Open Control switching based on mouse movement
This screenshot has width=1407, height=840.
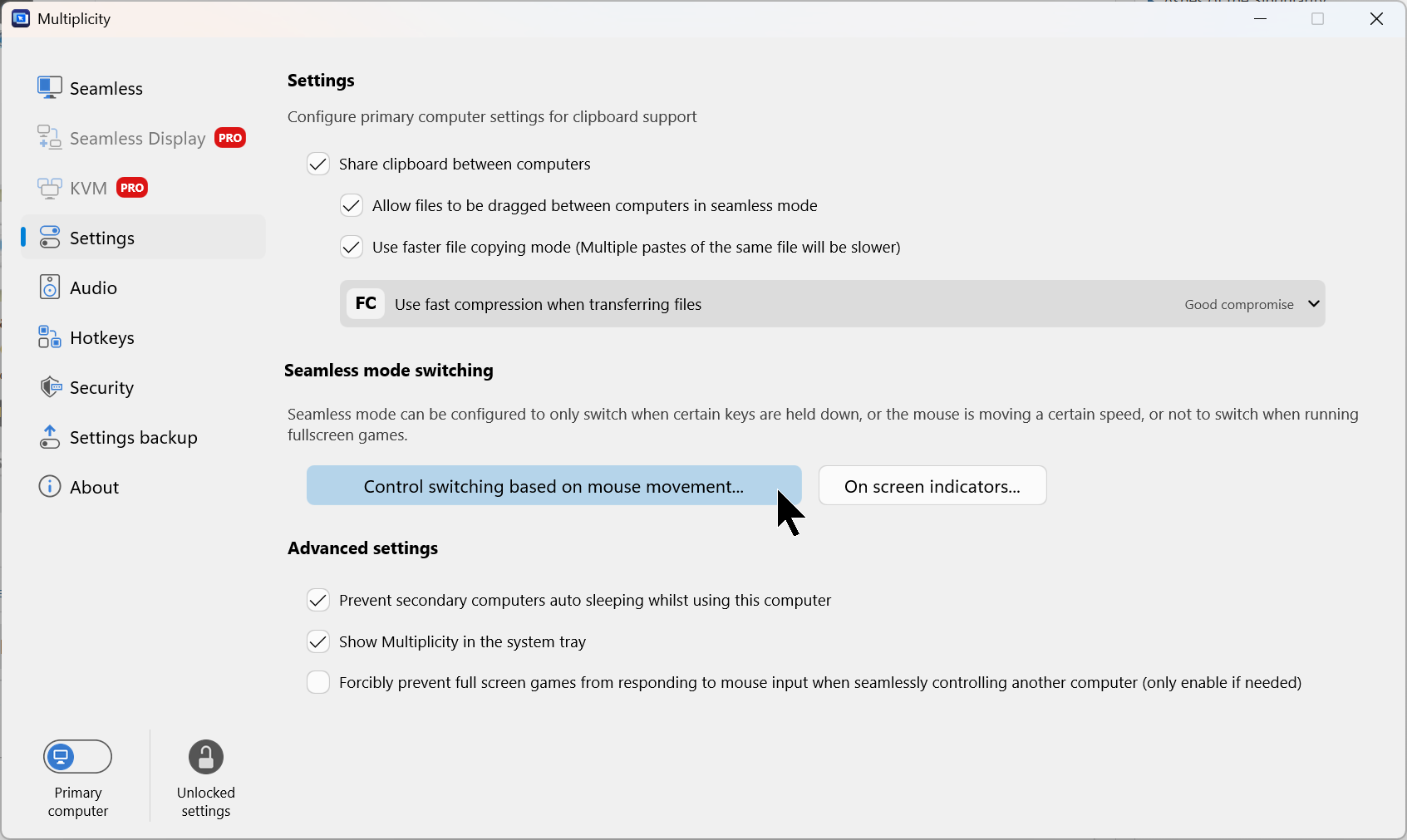553,486
